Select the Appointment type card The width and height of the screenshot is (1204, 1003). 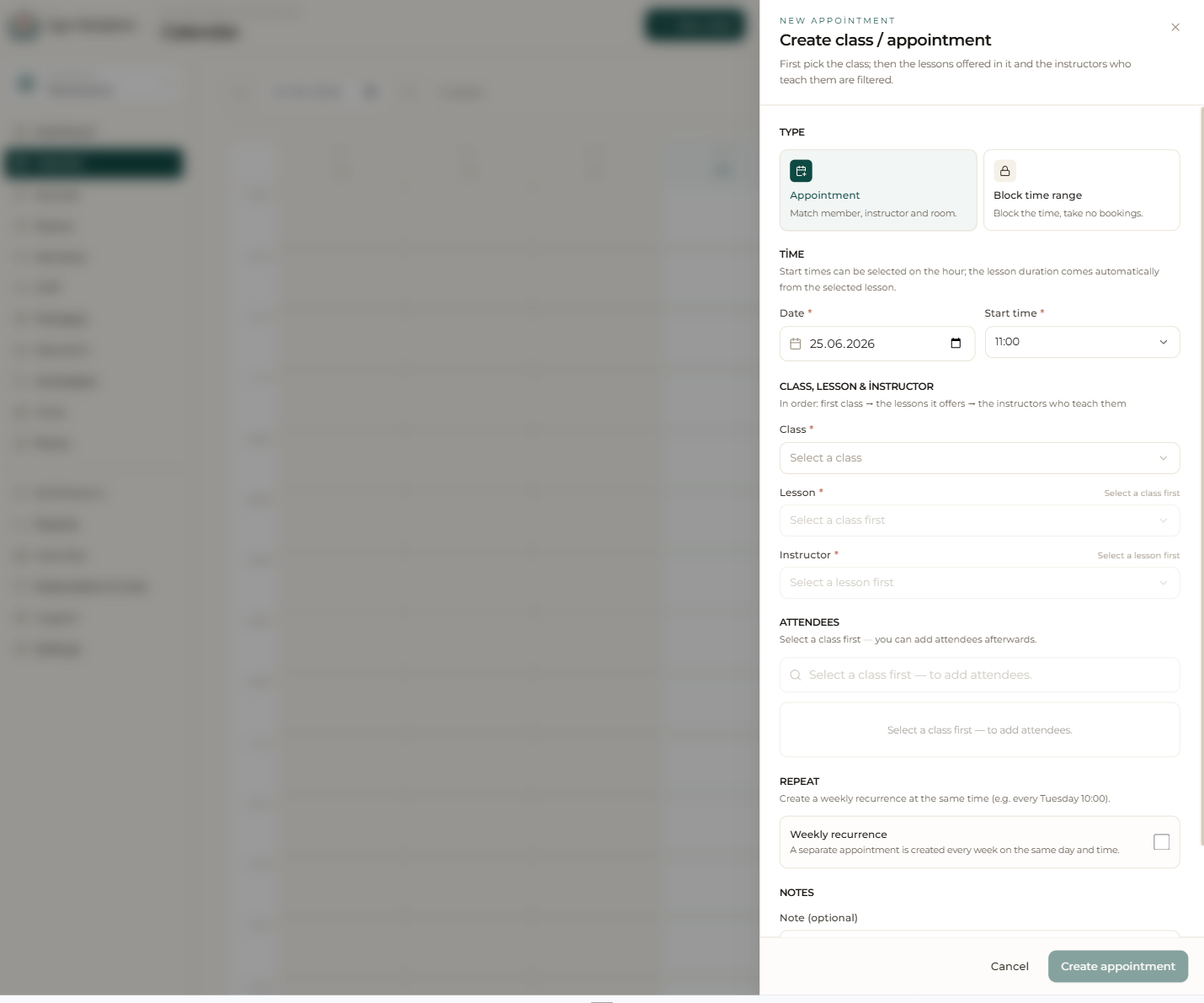878,190
